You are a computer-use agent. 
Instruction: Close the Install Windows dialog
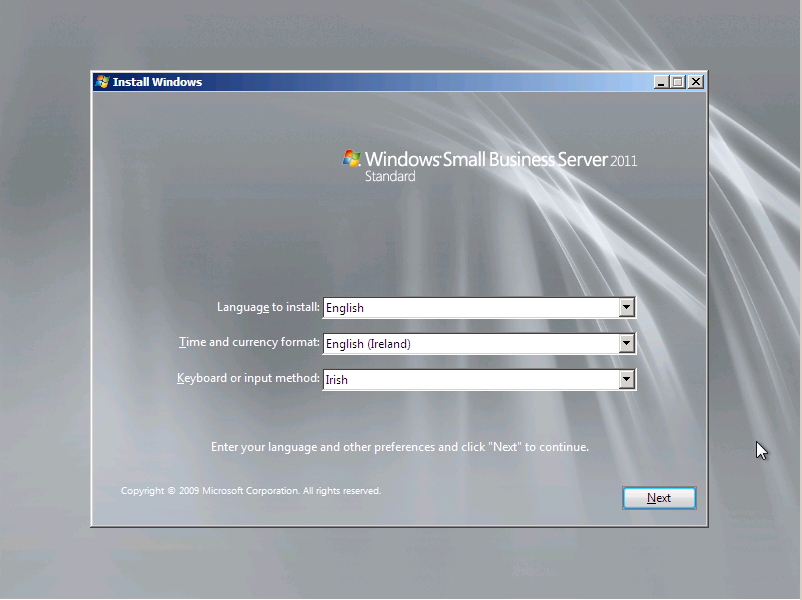tap(696, 82)
